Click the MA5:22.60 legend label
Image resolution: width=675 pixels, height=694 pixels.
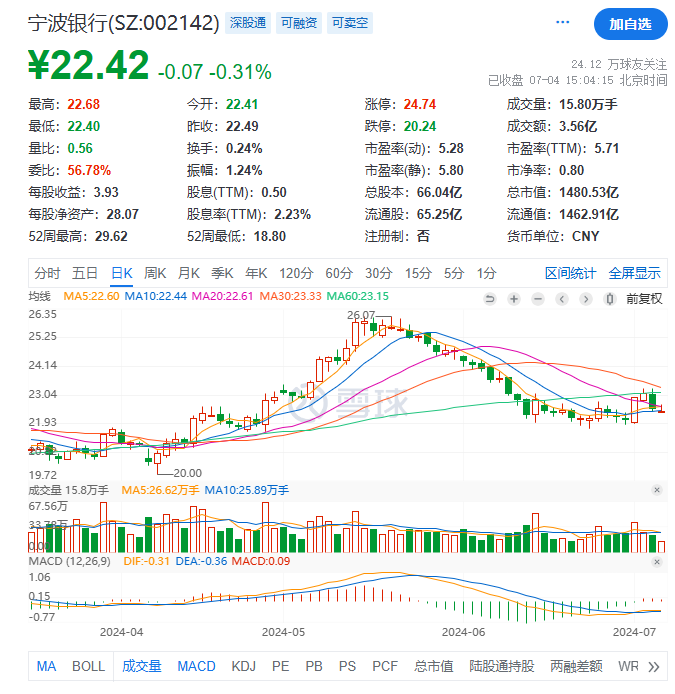click(91, 296)
